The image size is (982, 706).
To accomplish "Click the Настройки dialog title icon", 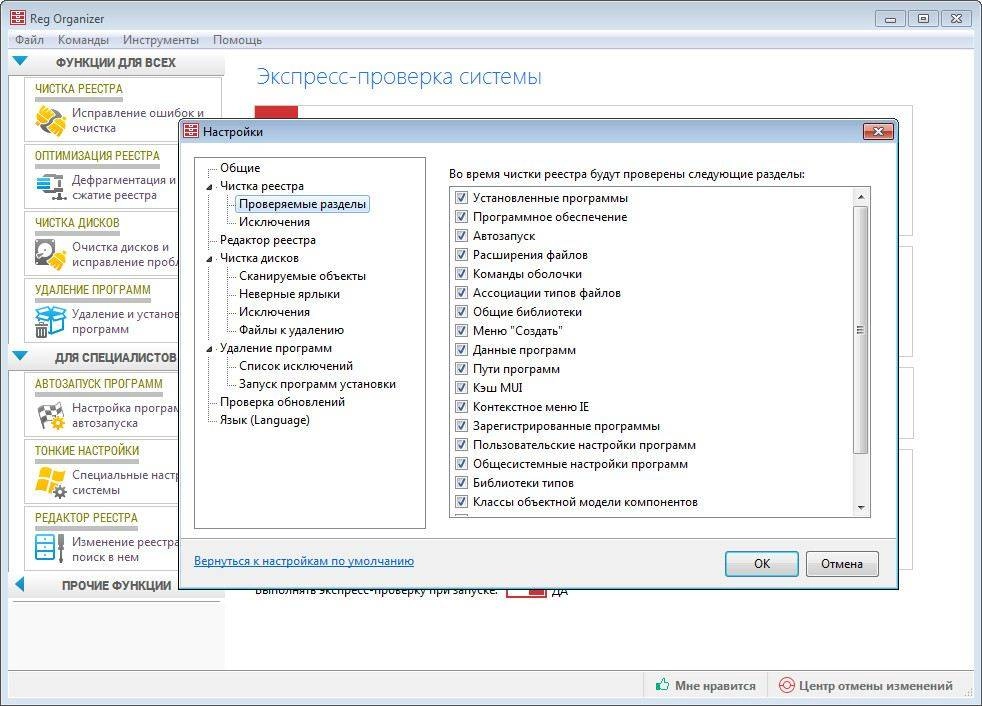I will [x=191, y=131].
